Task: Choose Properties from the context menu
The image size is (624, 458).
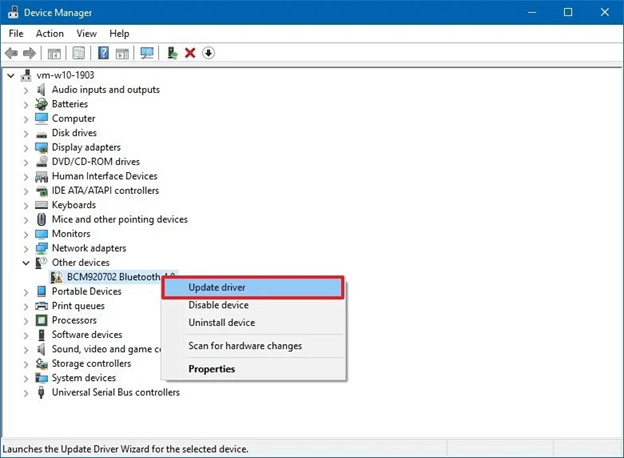Action: [x=254, y=369]
